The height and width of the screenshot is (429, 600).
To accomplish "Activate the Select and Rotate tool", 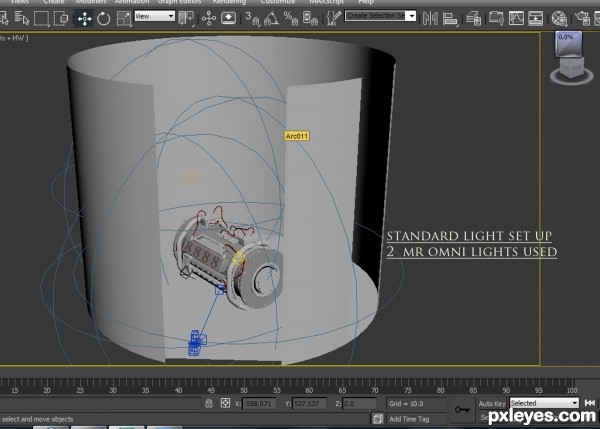I will tap(103, 18).
